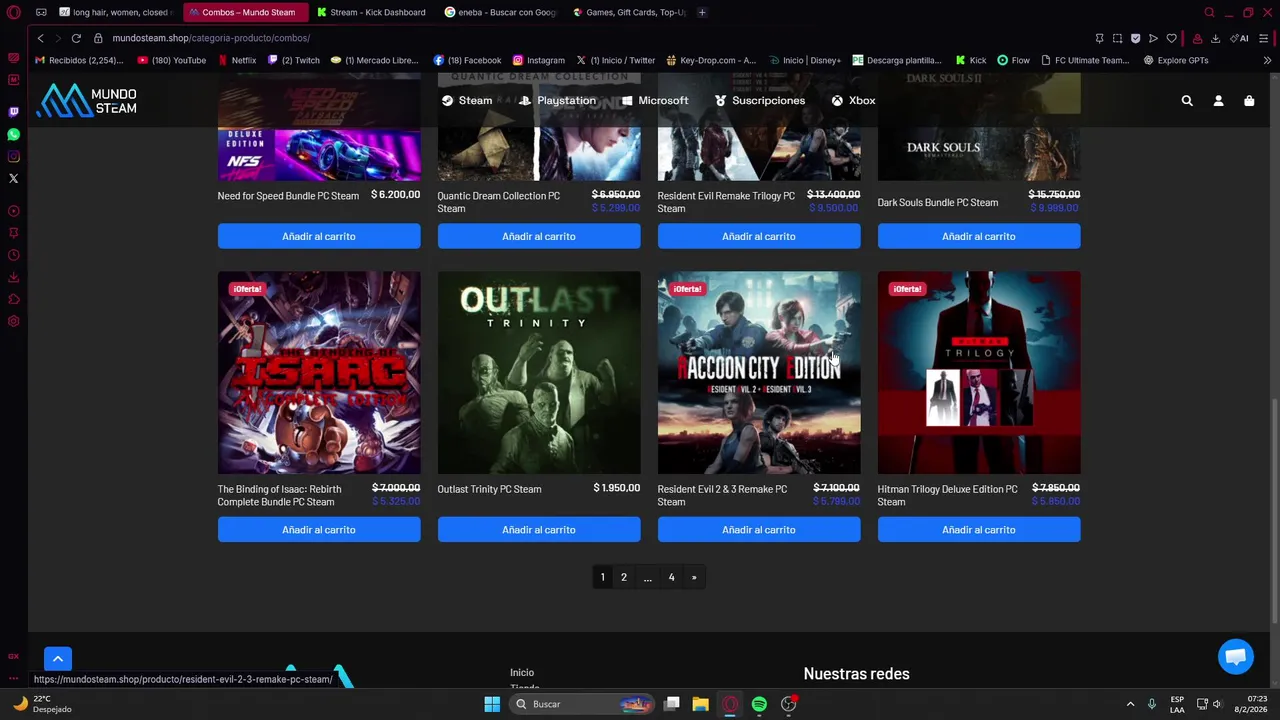1280x720 pixels.
Task: Open File Explorer from the taskbar
Action: [700, 704]
